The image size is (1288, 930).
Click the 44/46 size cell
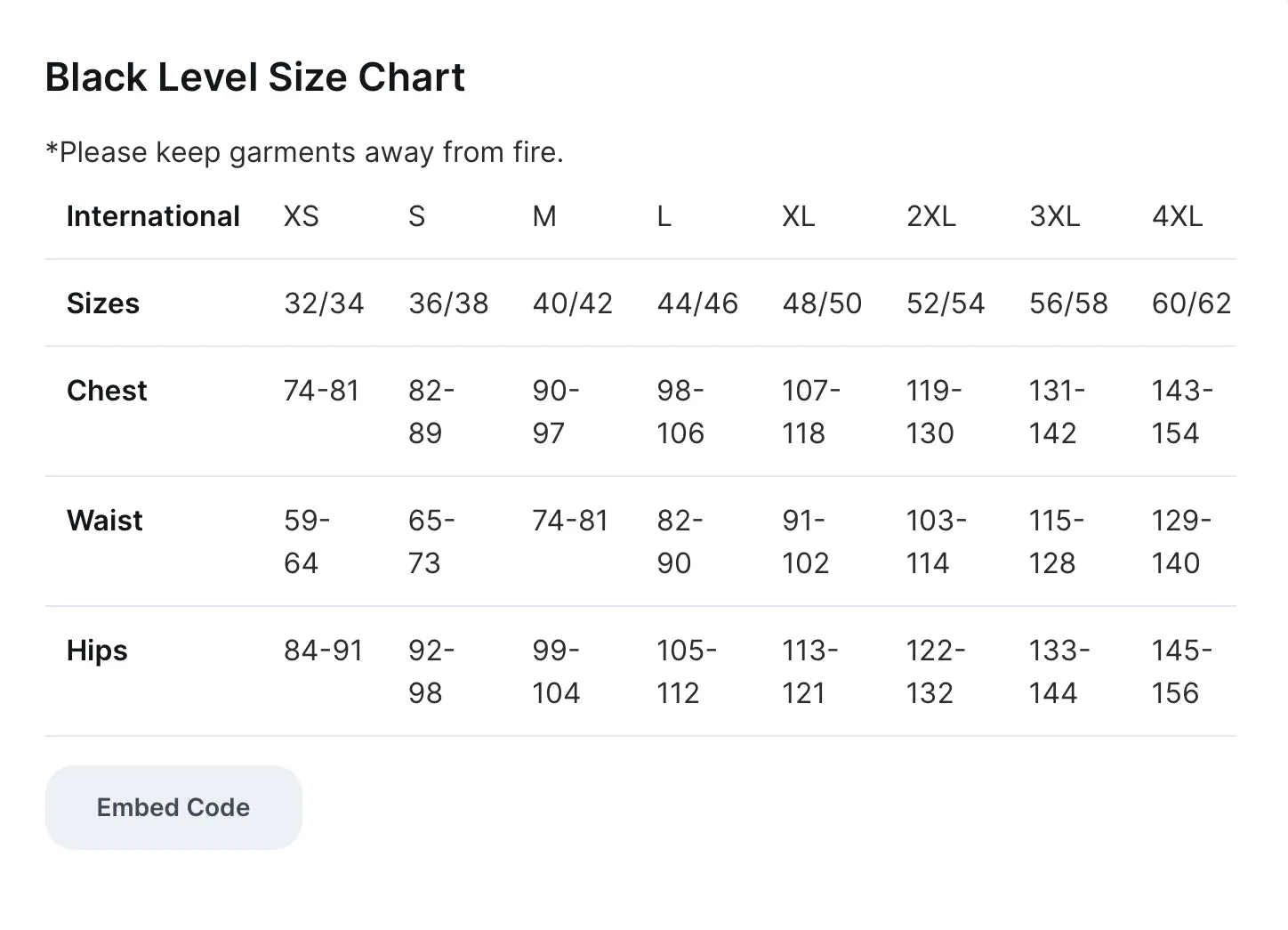pos(697,303)
